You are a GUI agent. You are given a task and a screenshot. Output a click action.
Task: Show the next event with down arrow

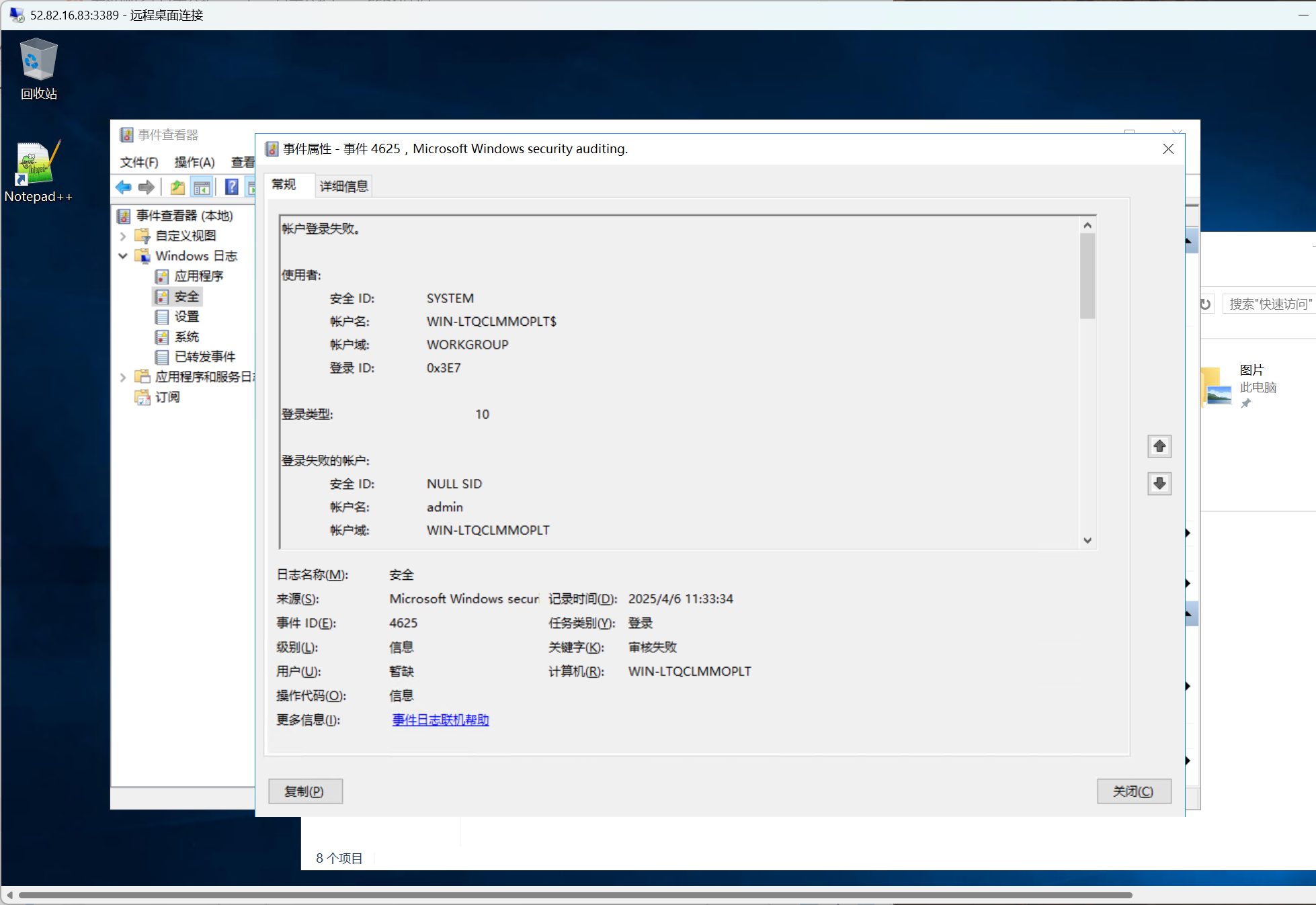point(1159,483)
